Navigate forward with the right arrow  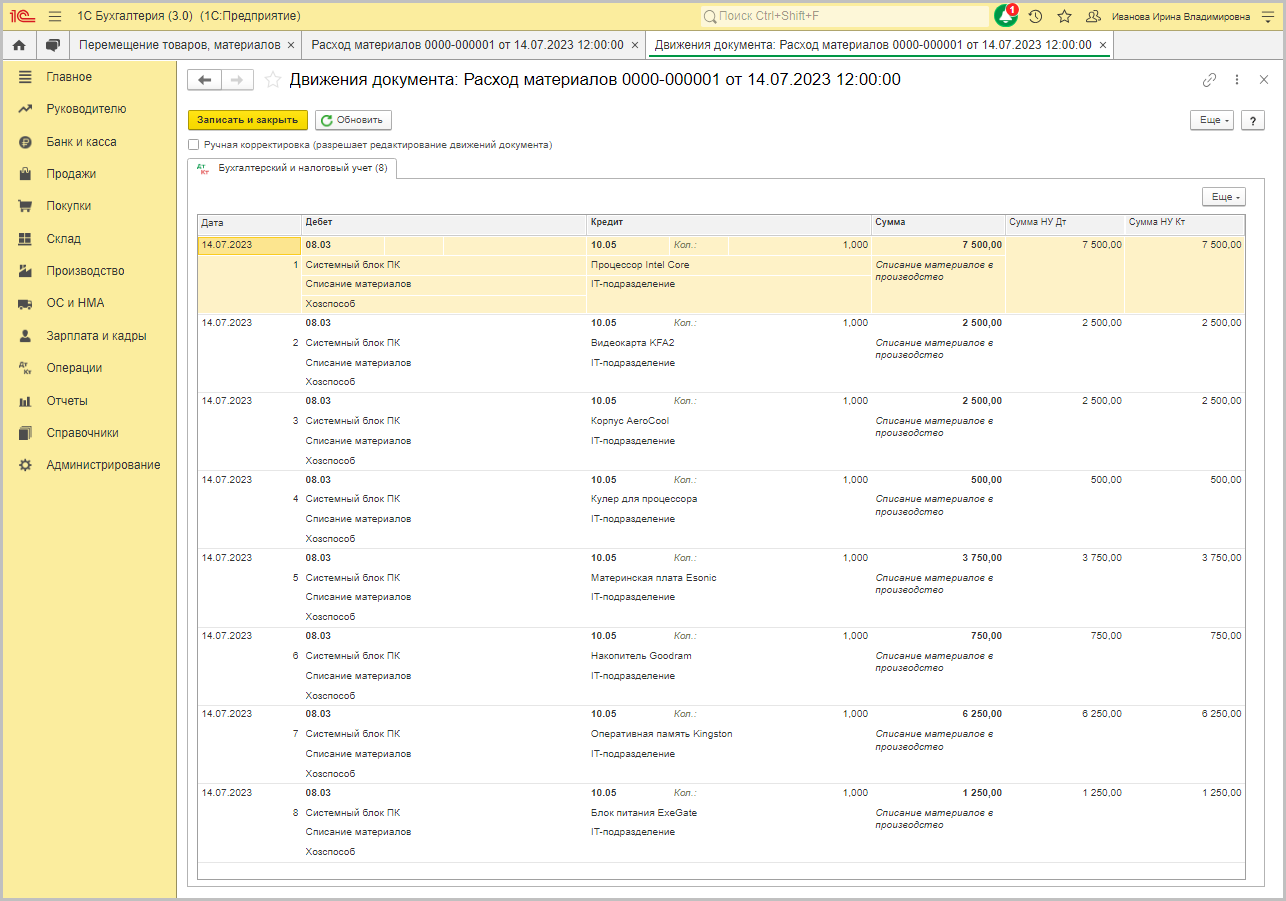tap(237, 80)
